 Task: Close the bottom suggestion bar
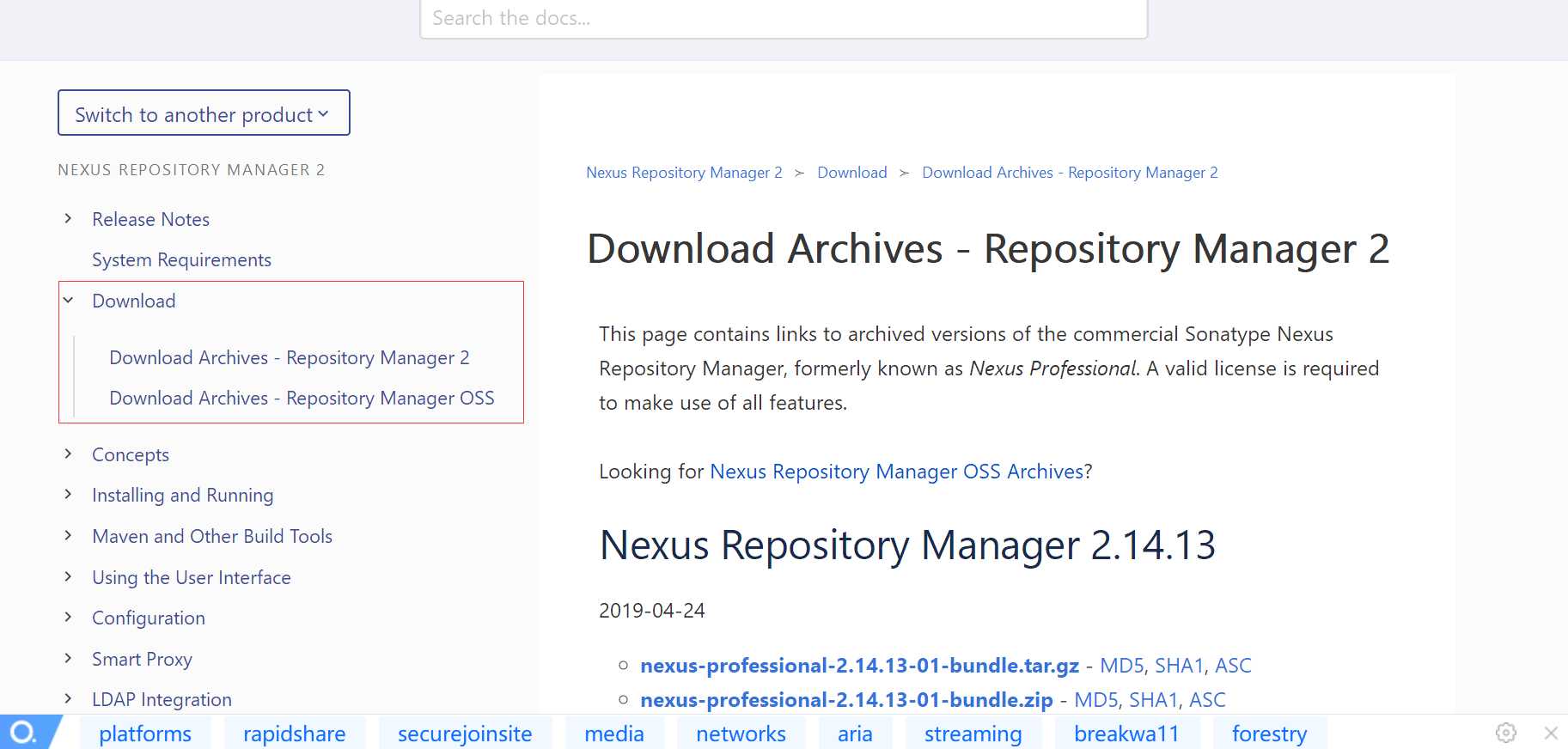point(1551,733)
